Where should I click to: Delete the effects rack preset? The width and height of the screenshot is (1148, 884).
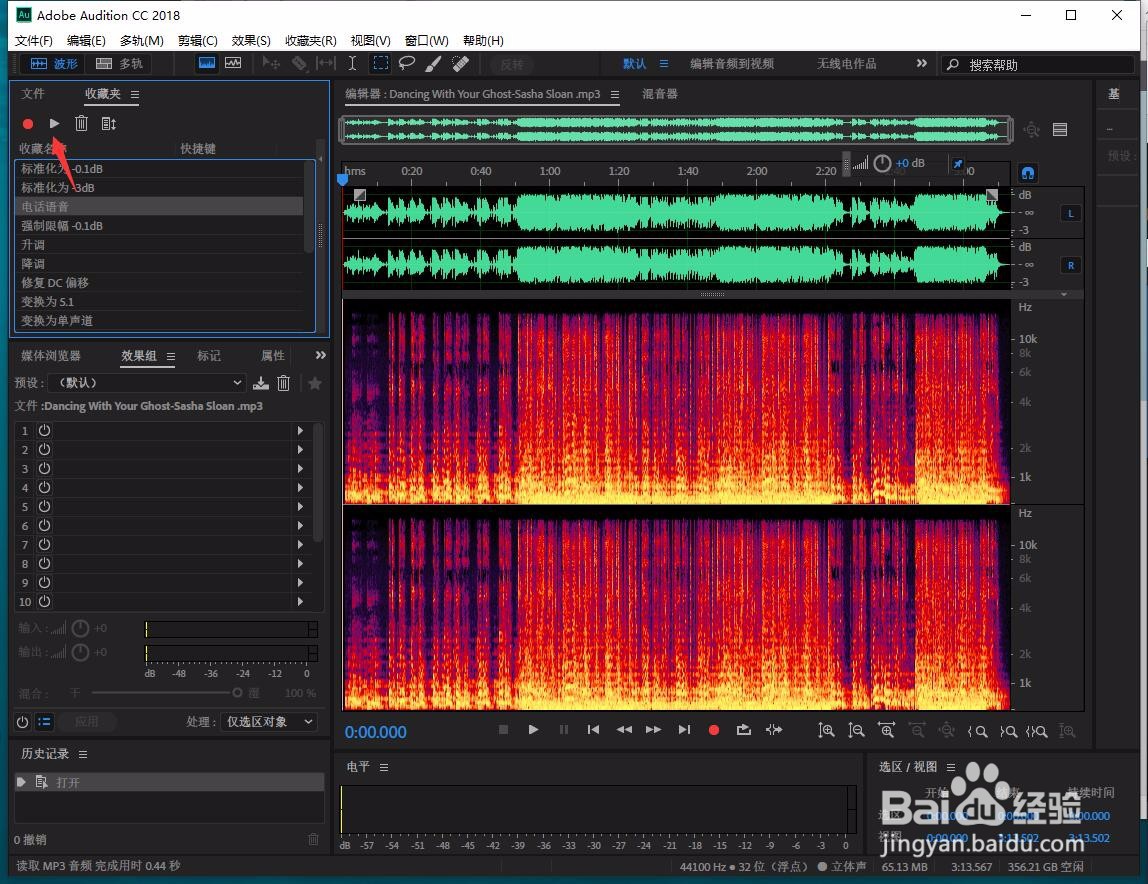point(284,382)
